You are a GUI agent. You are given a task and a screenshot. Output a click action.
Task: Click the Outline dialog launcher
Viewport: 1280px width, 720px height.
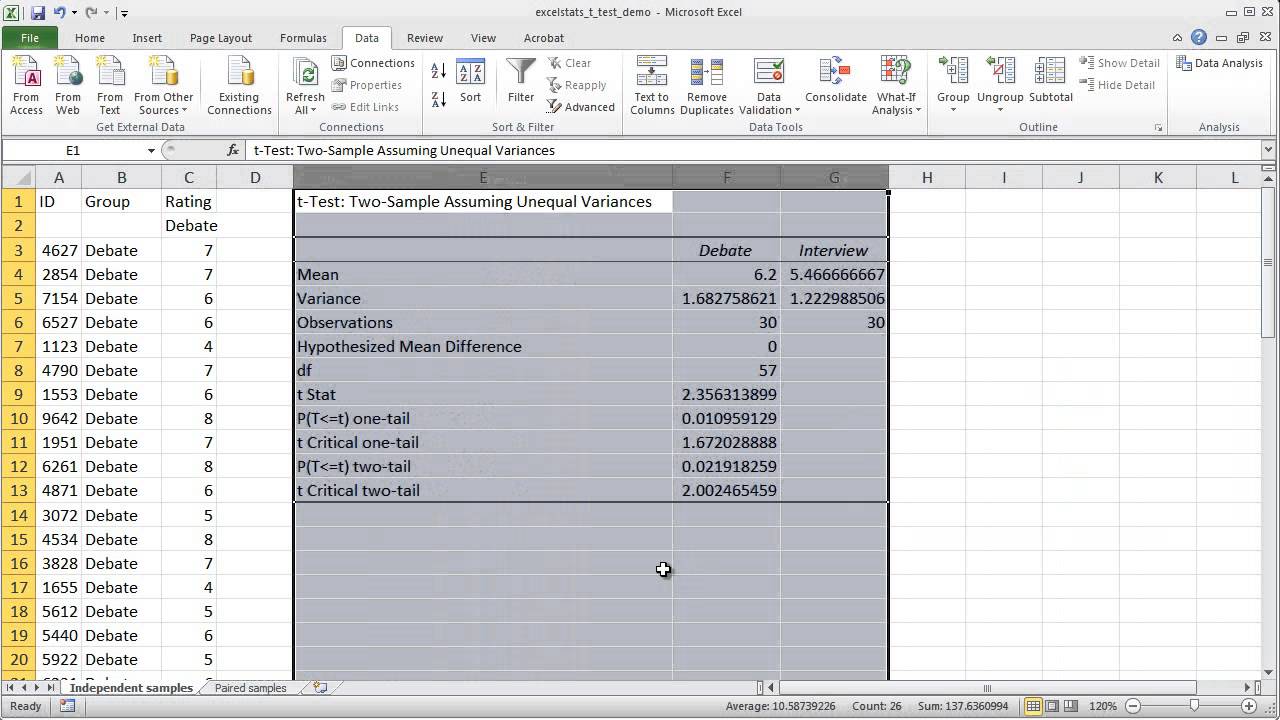pyautogui.click(x=1159, y=128)
